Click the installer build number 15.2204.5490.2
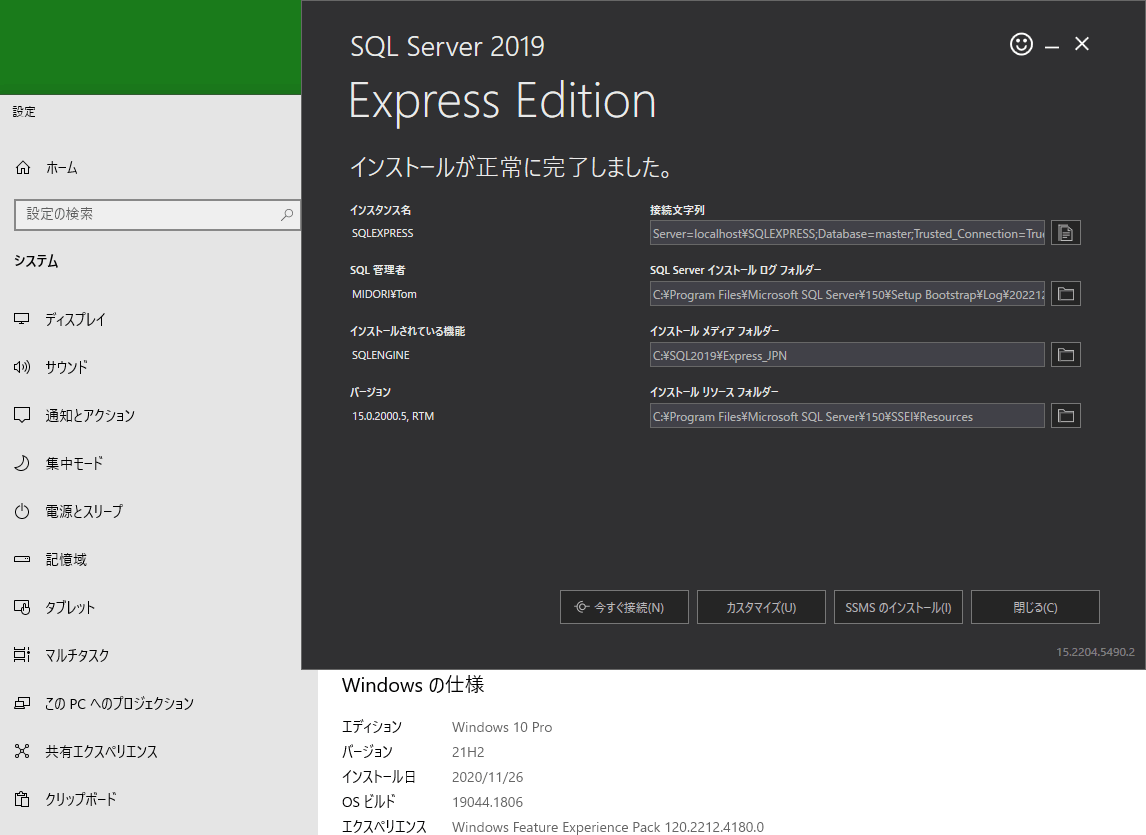 (x=1095, y=651)
